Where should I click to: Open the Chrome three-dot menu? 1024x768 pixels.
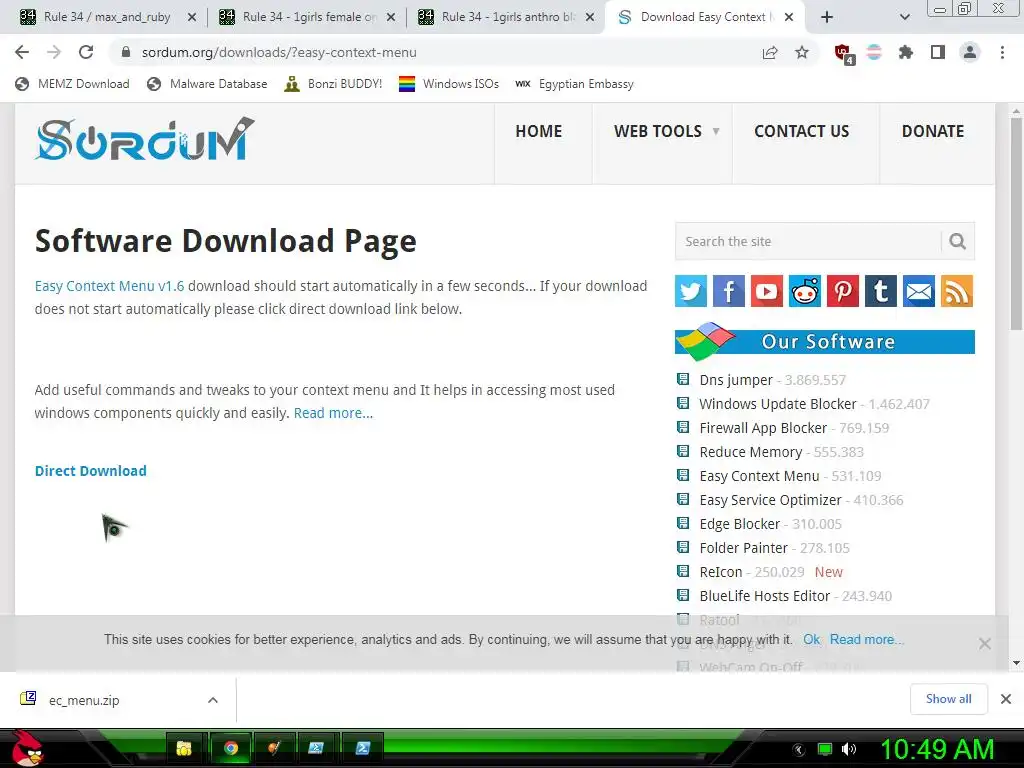pos(1002,52)
